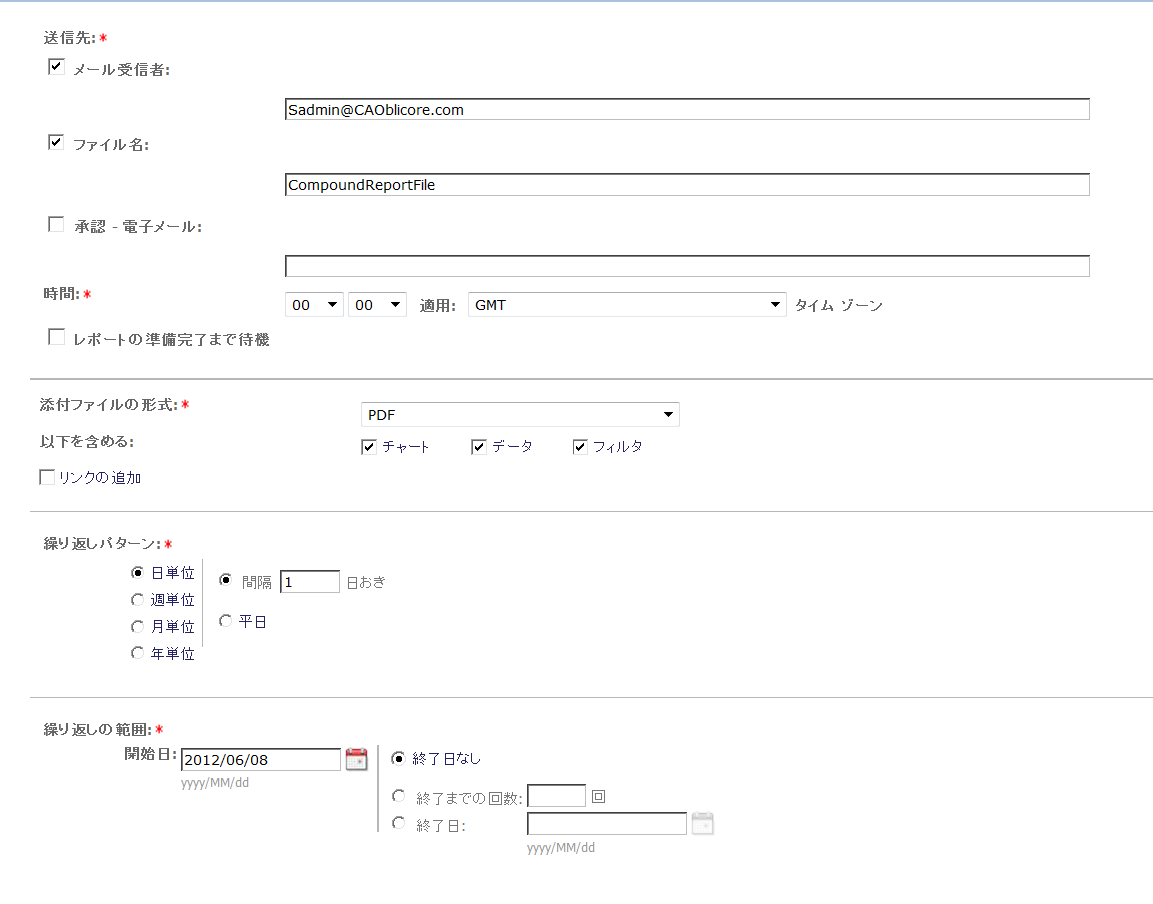The height and width of the screenshot is (904, 1153).
Task: Uncheck the ファイル名 checkbox
Action: click(56, 142)
